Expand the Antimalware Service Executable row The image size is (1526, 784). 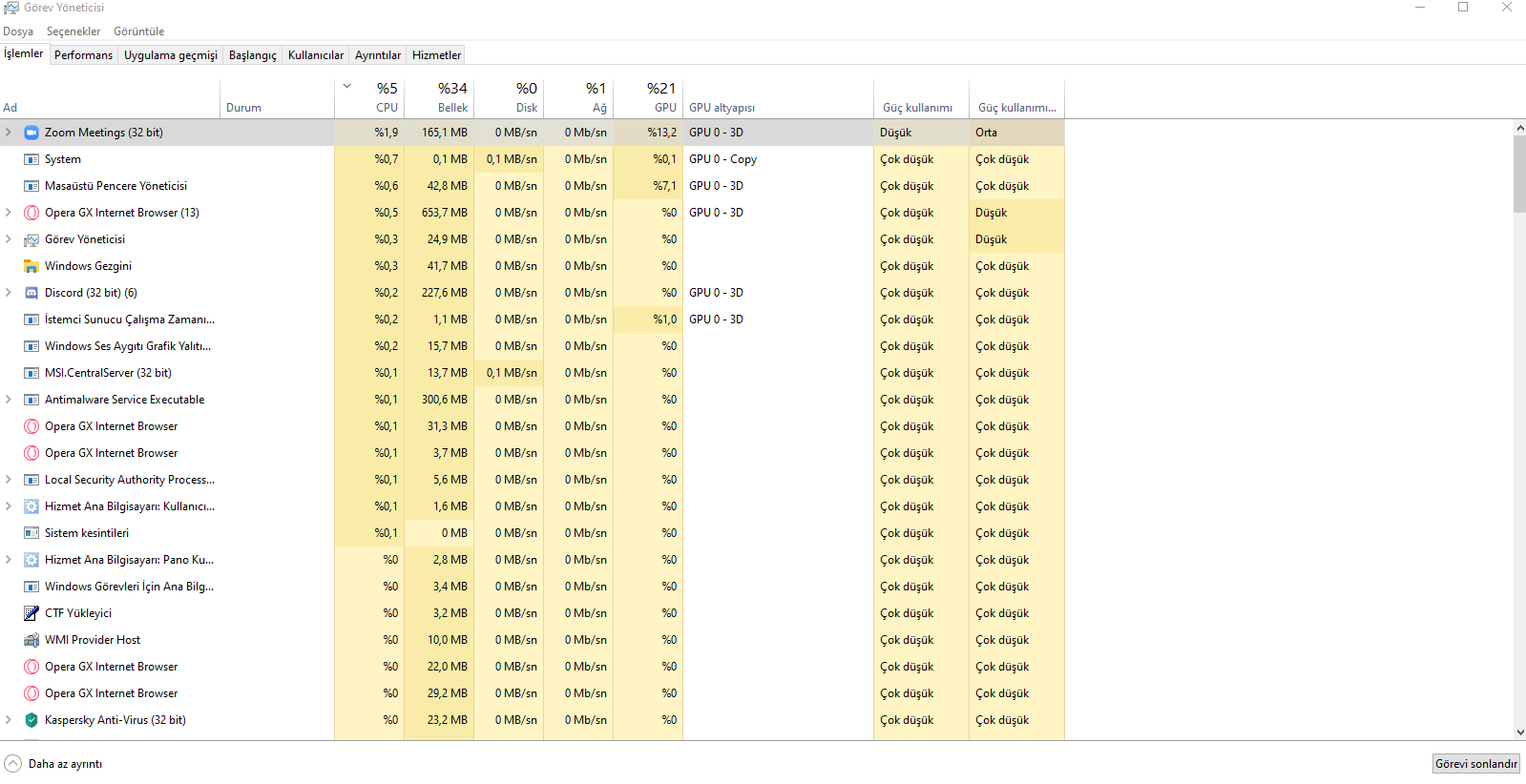[9, 400]
